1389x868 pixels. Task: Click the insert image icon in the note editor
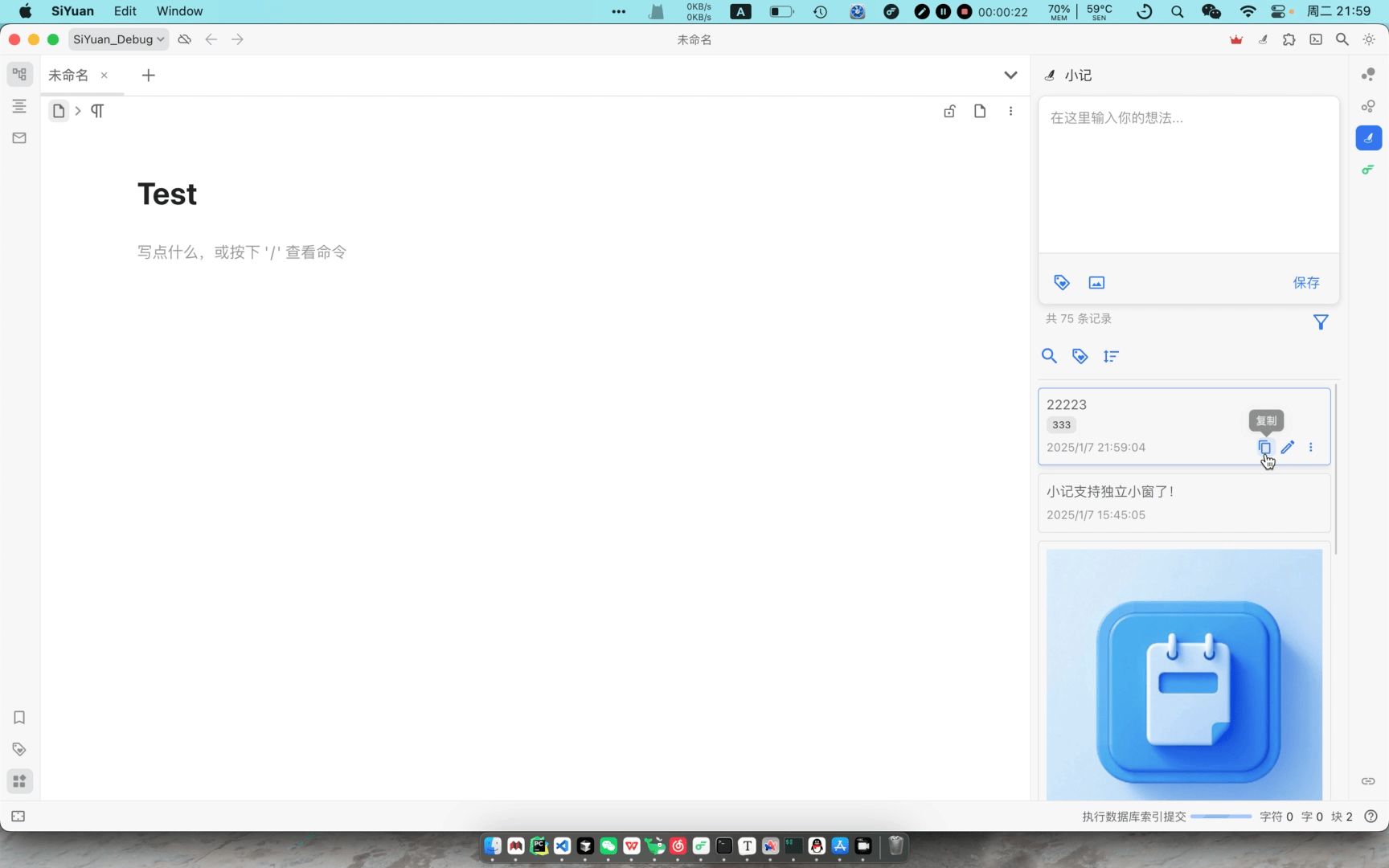tap(1096, 283)
